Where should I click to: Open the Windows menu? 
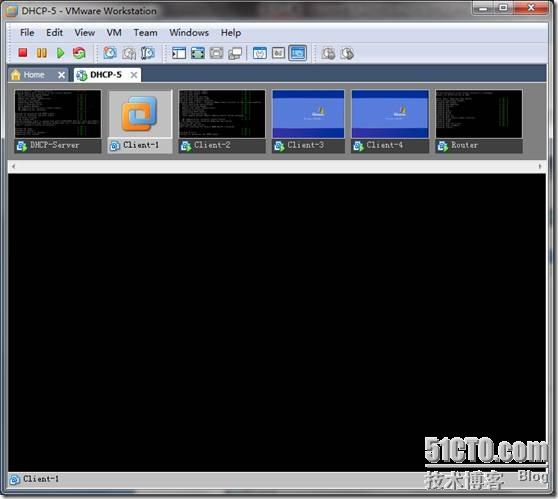[x=189, y=33]
